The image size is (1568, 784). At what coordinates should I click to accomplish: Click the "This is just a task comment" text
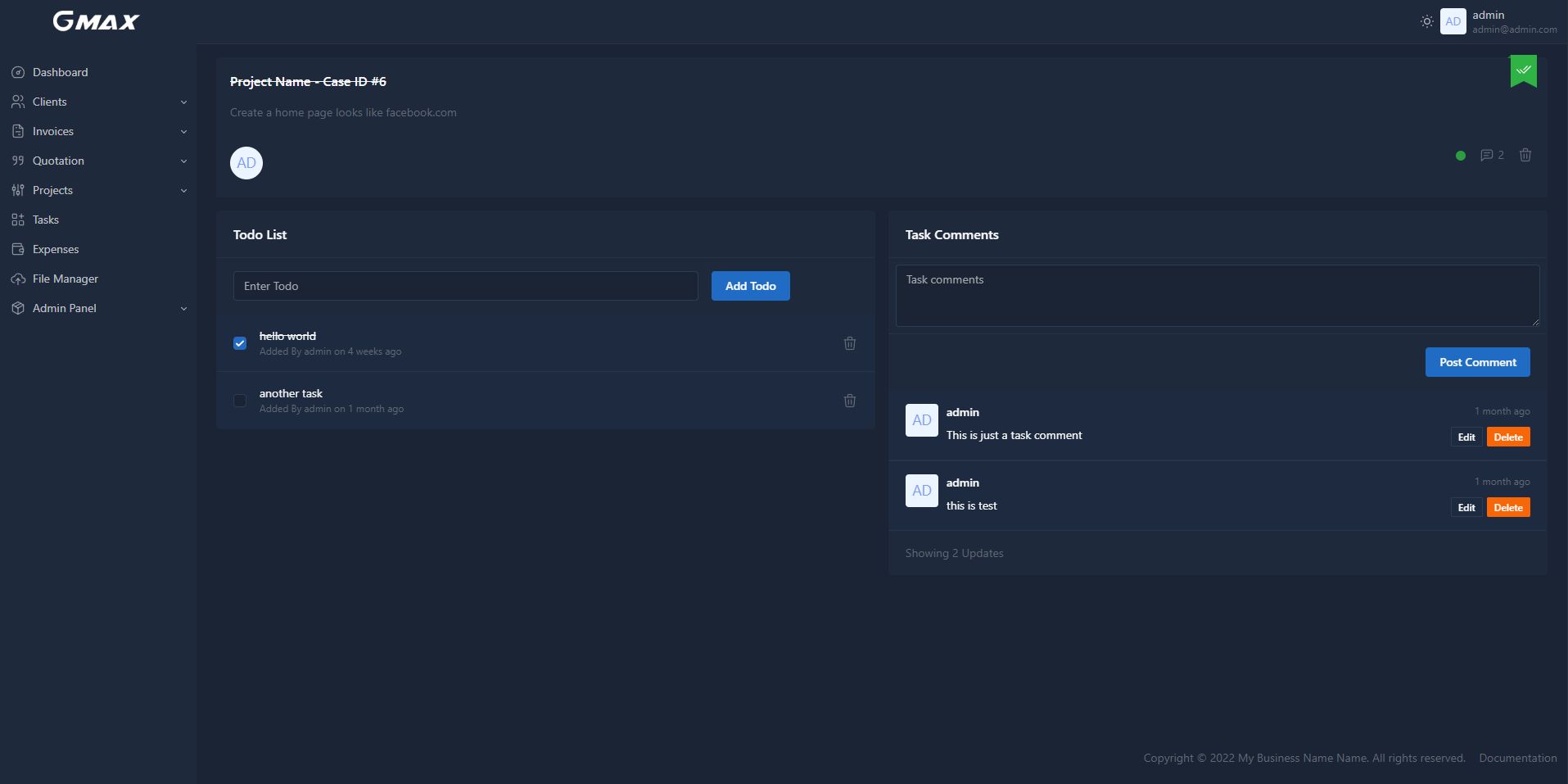pyautogui.click(x=1014, y=435)
